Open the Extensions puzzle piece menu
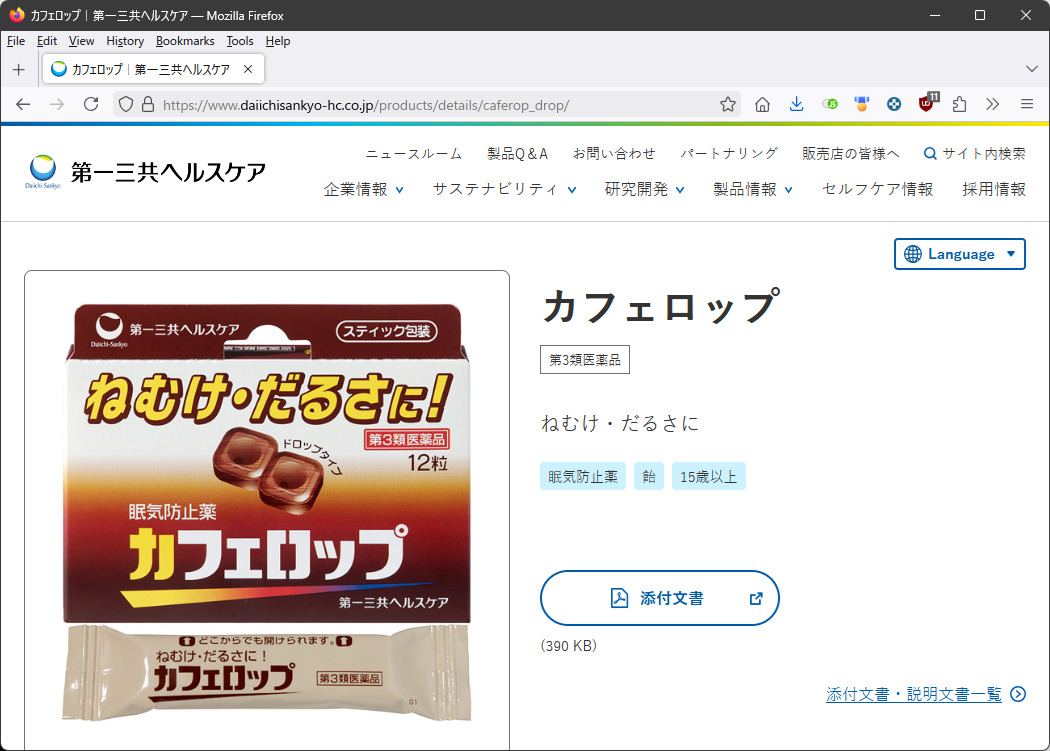 pos(960,104)
